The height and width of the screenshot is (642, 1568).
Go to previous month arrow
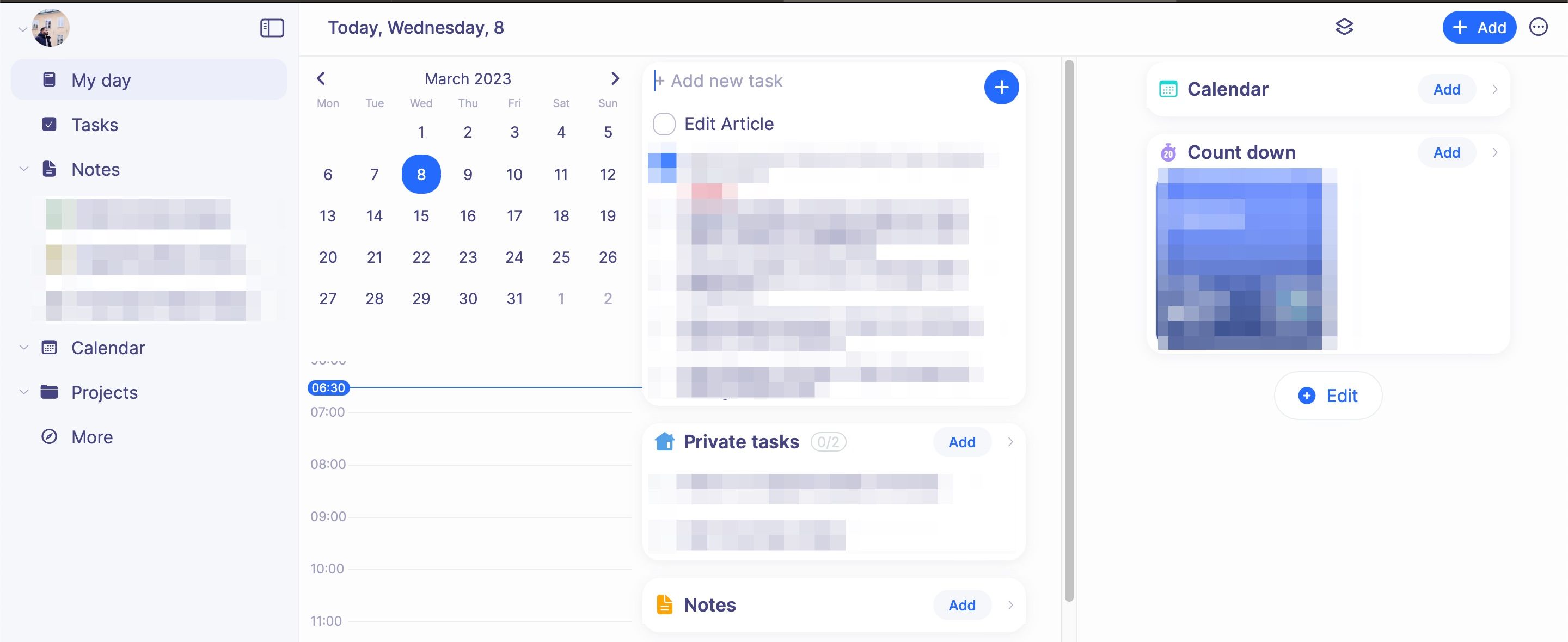[x=321, y=78]
